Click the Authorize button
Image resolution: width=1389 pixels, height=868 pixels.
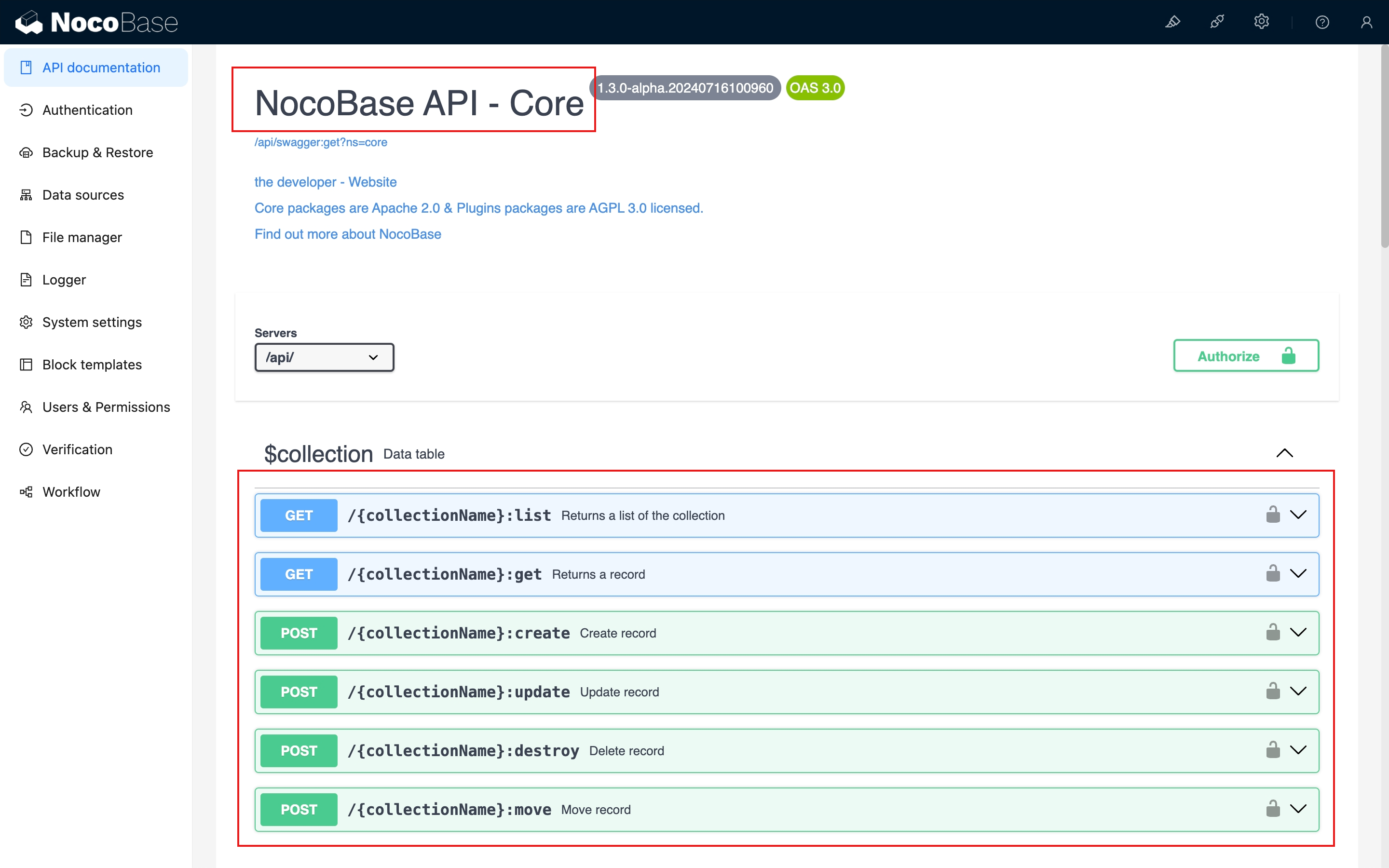(x=1245, y=356)
